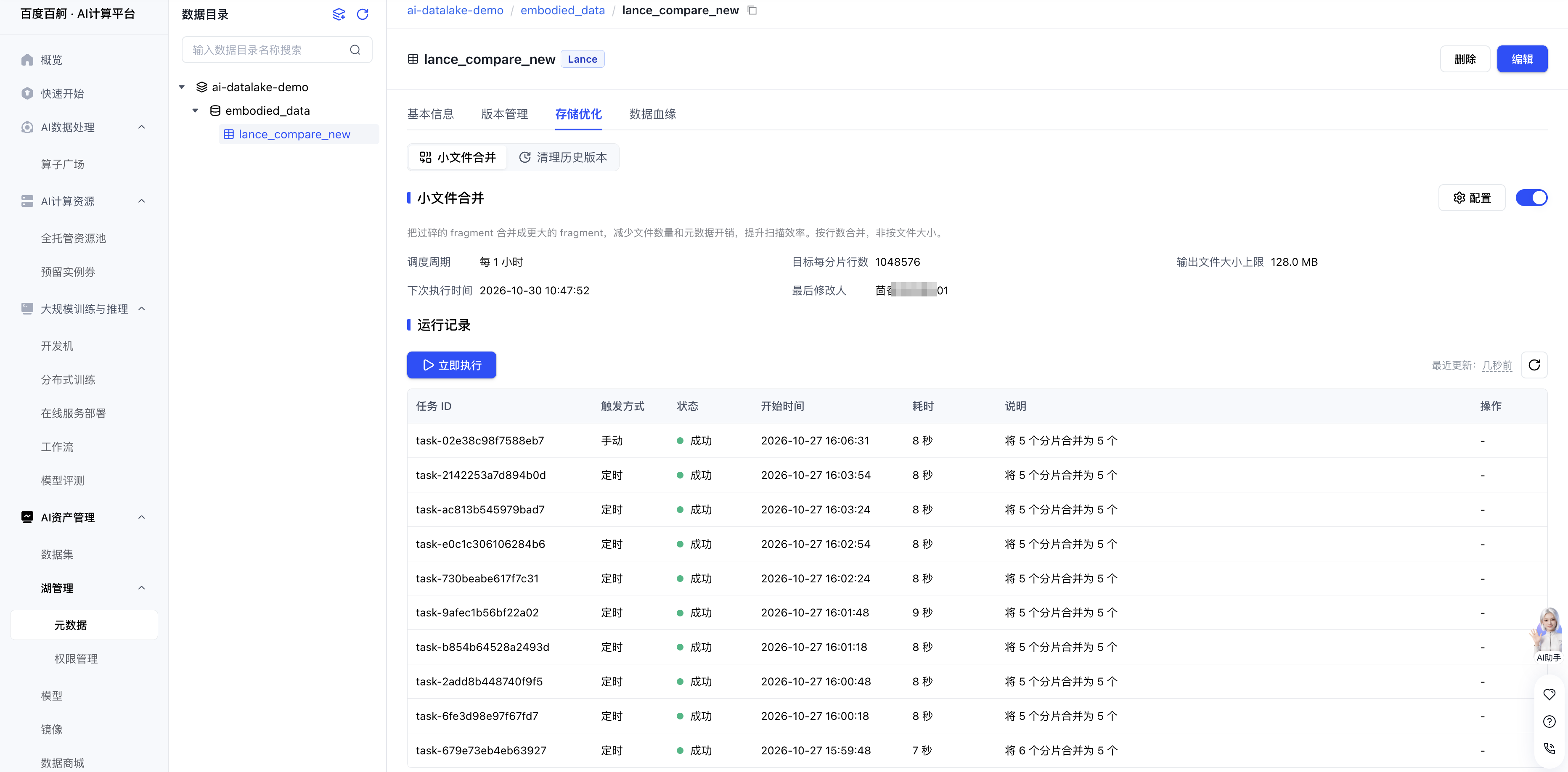This screenshot has width=1568, height=772.
Task: Refresh the 数据目录 tree
Action: (363, 14)
